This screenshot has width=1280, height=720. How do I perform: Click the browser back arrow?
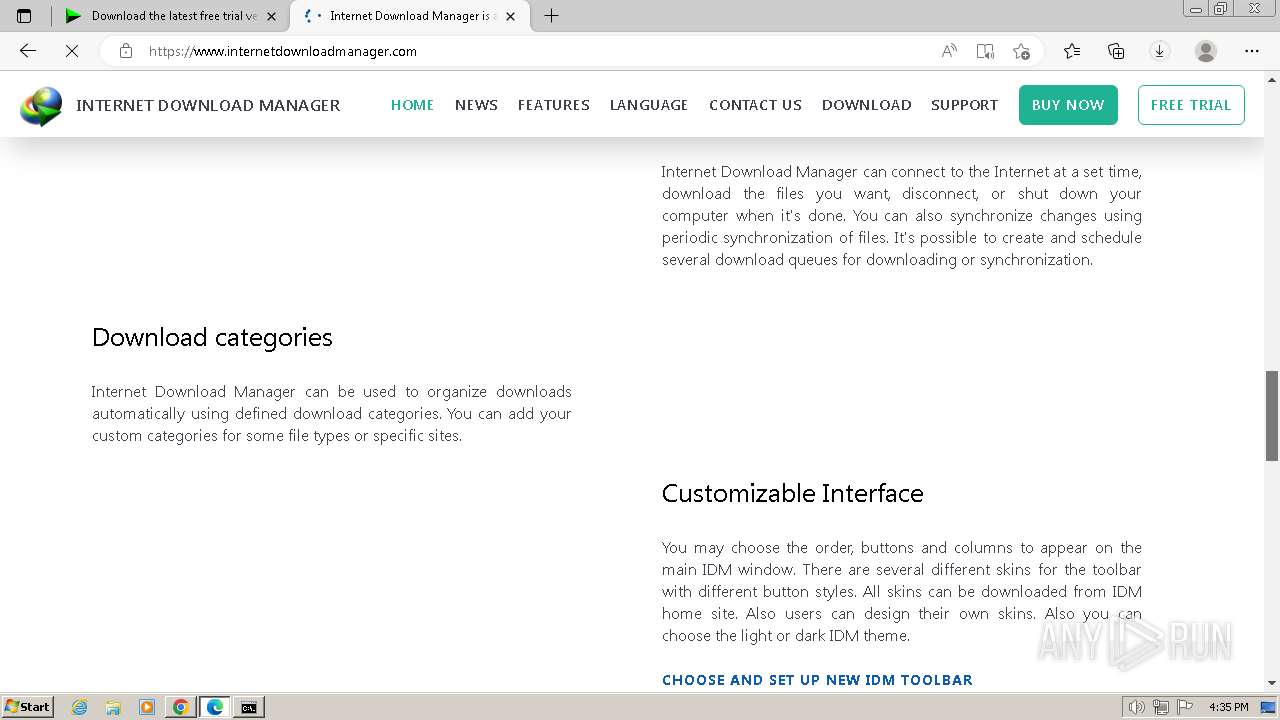click(x=28, y=51)
